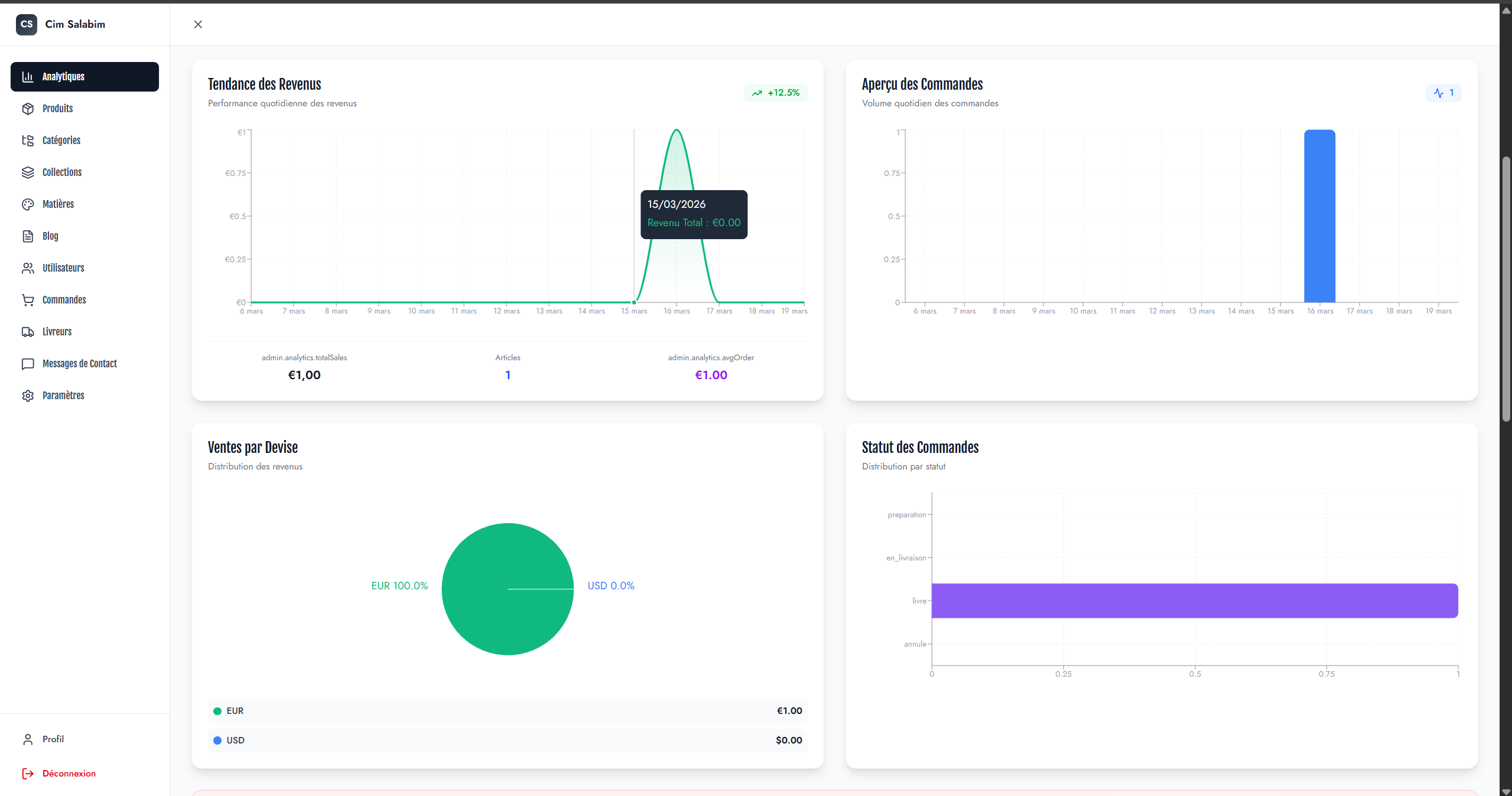This screenshot has height=796, width=1512.
Task: Click the purple livre status bar
Action: click(1194, 601)
